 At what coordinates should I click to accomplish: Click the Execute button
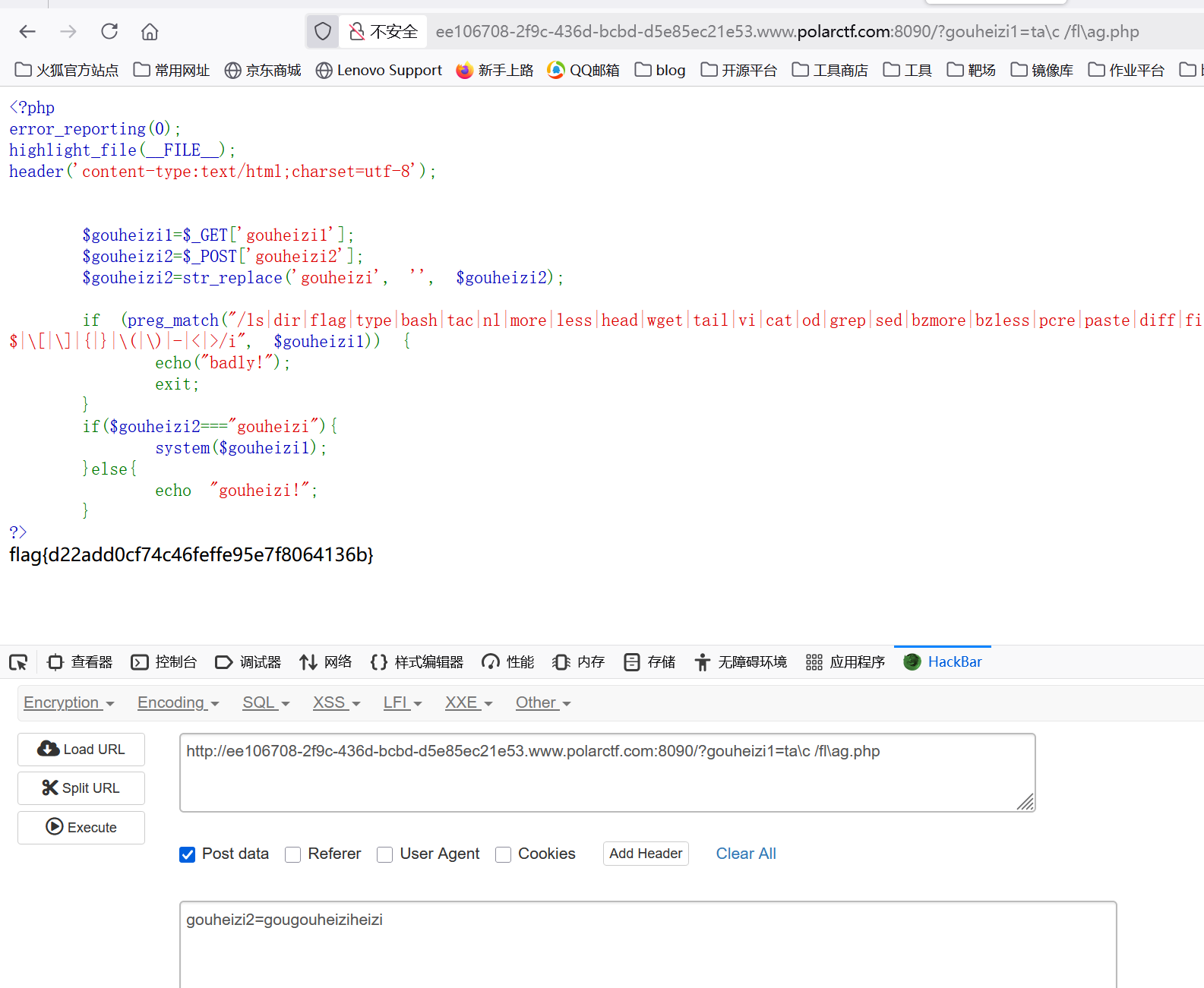coord(81,828)
